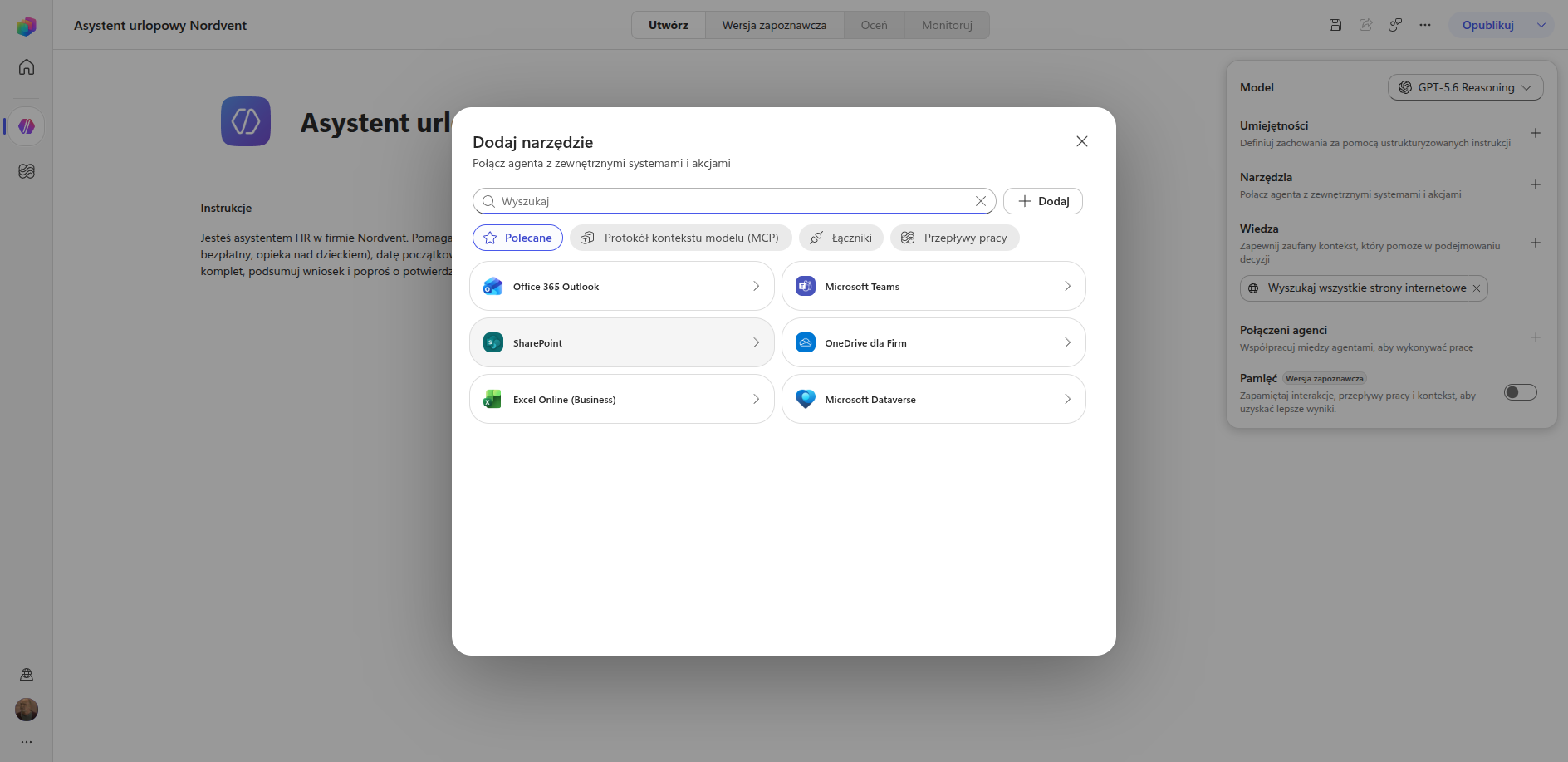Select the Przepływy pracy filter
The image size is (1568, 762).
click(x=955, y=238)
